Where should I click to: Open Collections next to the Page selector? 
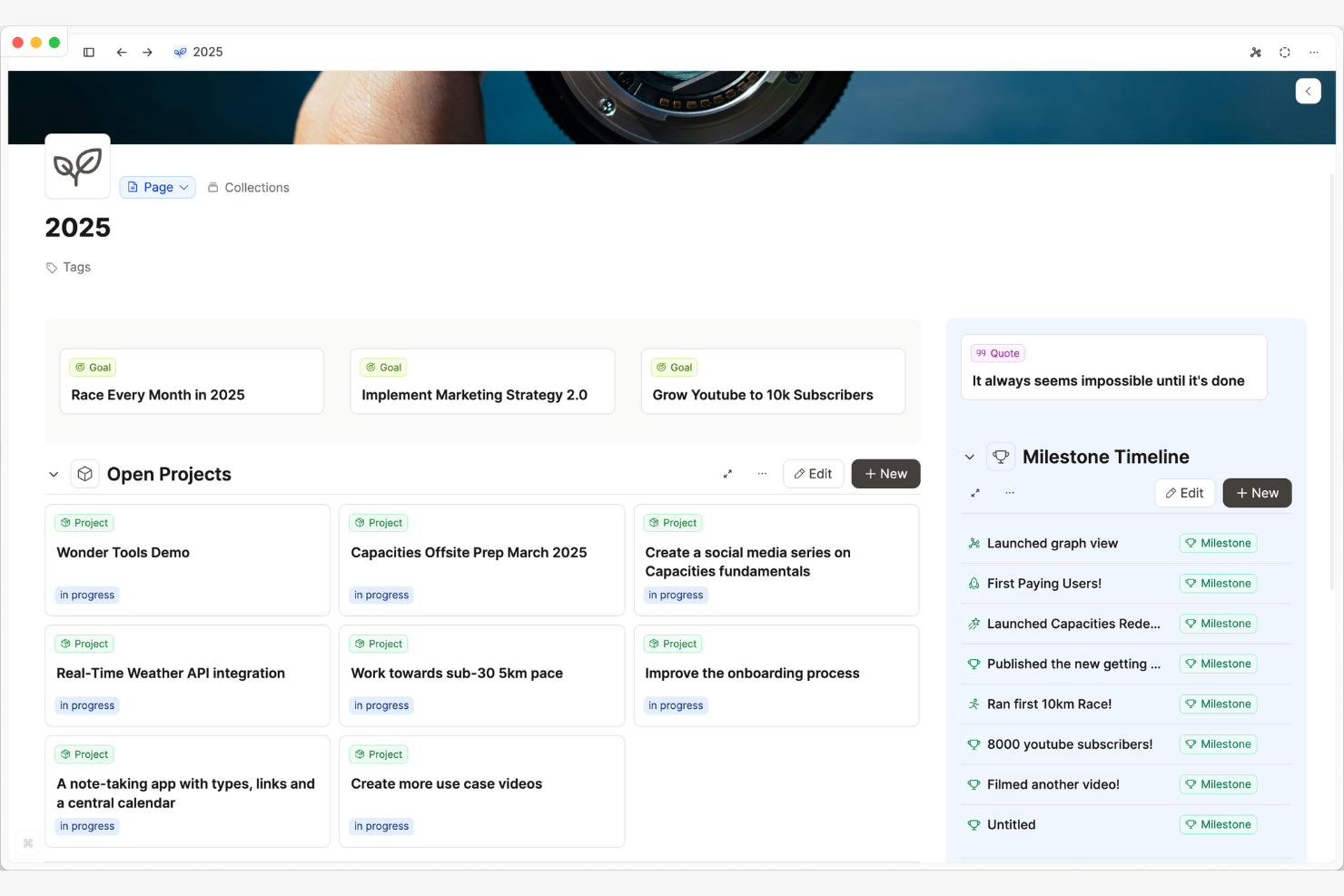(x=249, y=187)
